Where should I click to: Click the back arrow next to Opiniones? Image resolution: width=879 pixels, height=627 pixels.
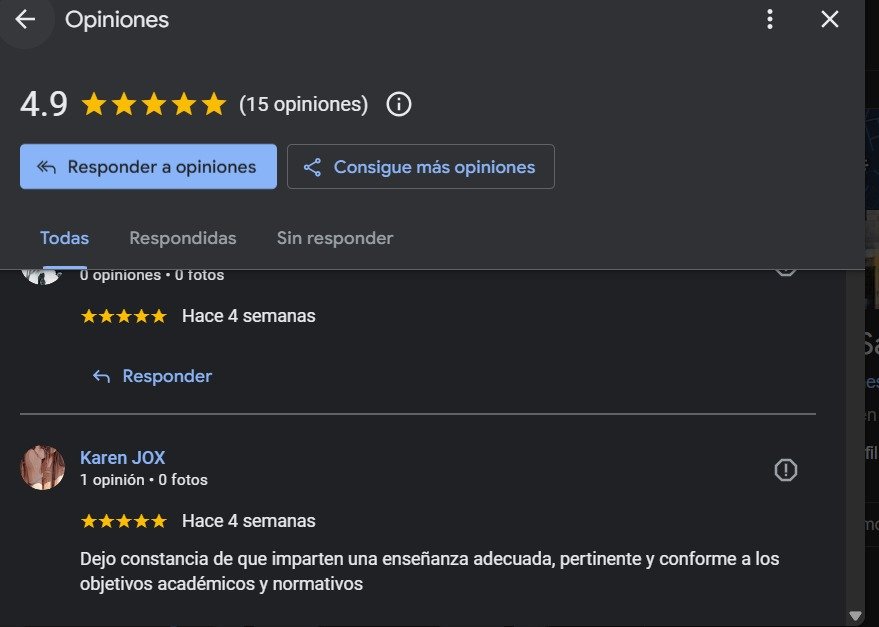(x=25, y=19)
